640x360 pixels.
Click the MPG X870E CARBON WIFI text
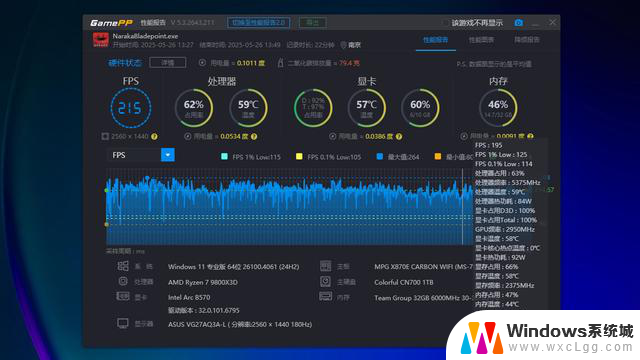(x=423, y=267)
